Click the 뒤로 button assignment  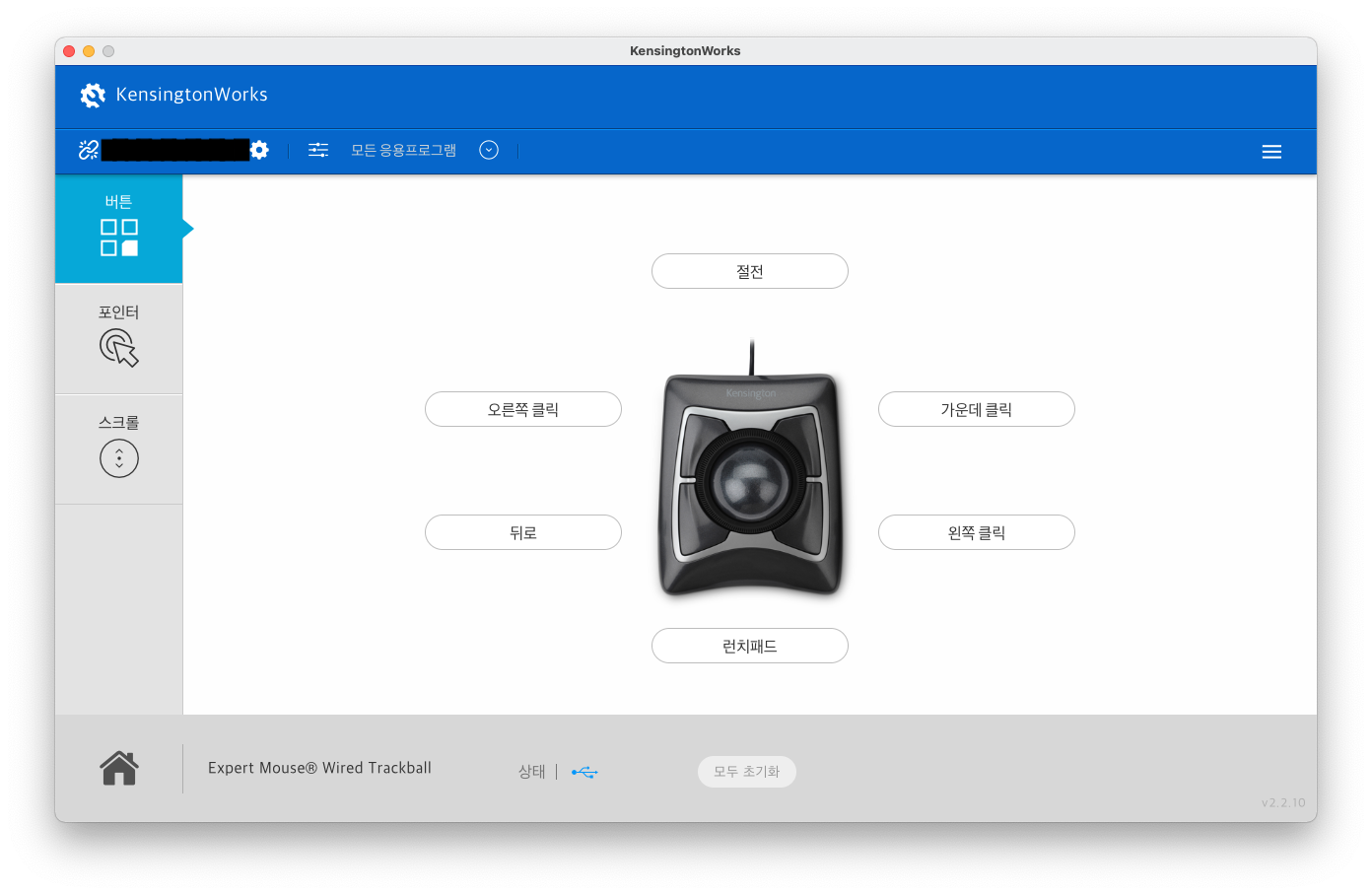(x=523, y=532)
